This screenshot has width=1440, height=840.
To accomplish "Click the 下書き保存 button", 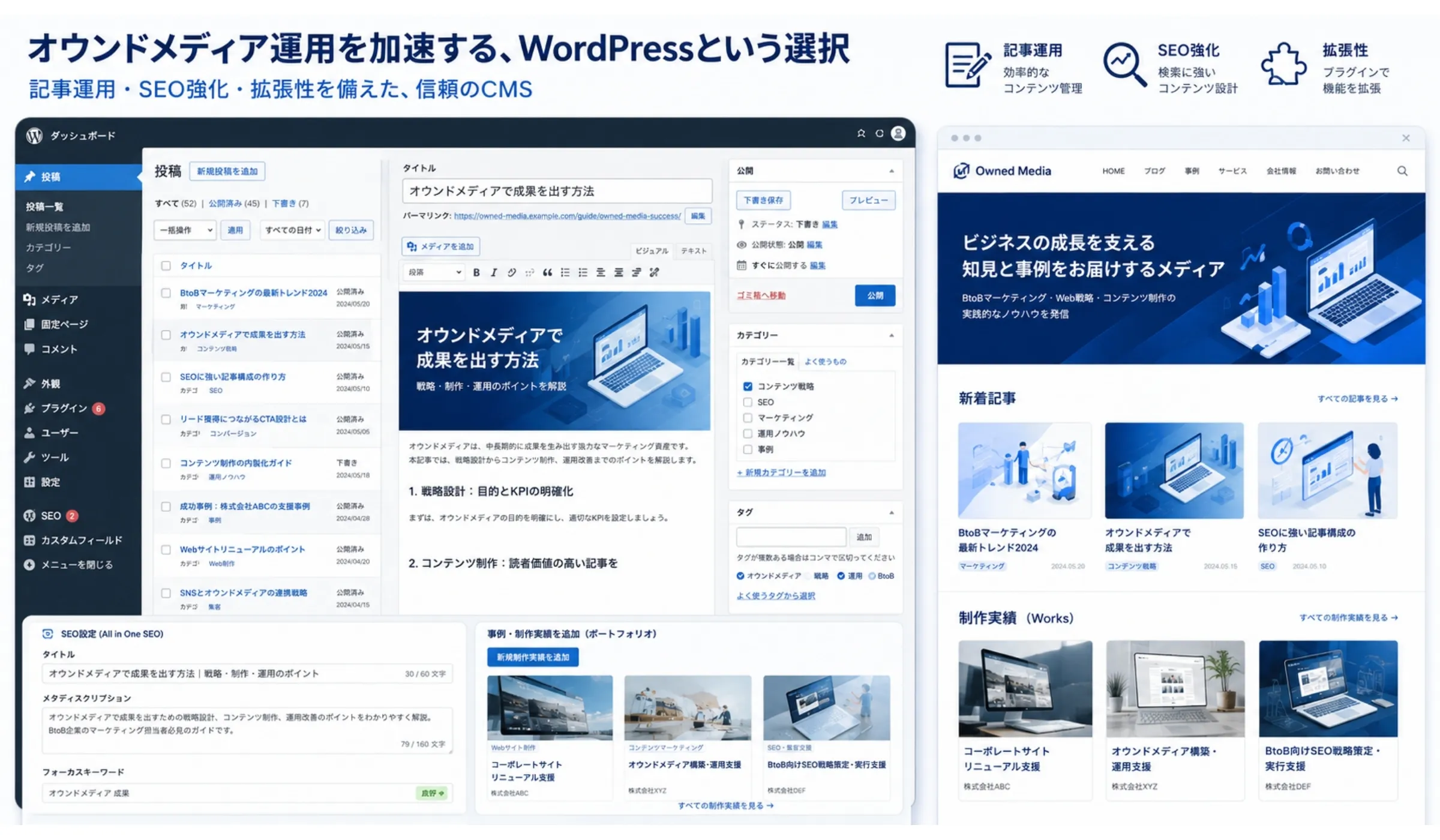I will click(x=763, y=200).
